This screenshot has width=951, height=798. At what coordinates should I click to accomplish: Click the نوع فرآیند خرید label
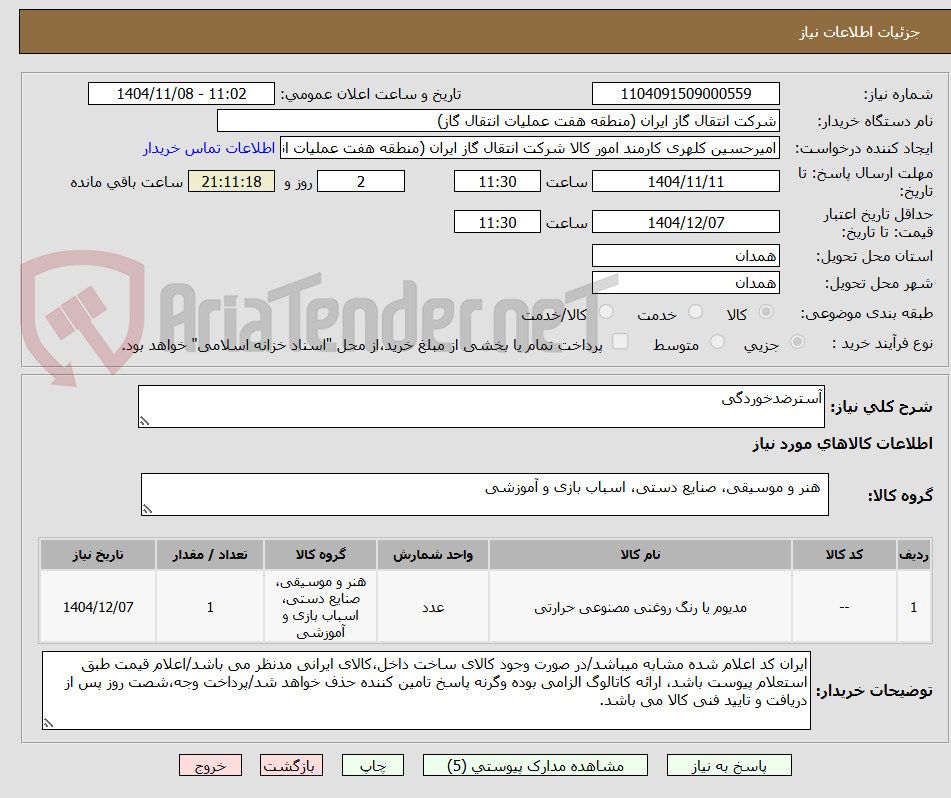coord(882,343)
